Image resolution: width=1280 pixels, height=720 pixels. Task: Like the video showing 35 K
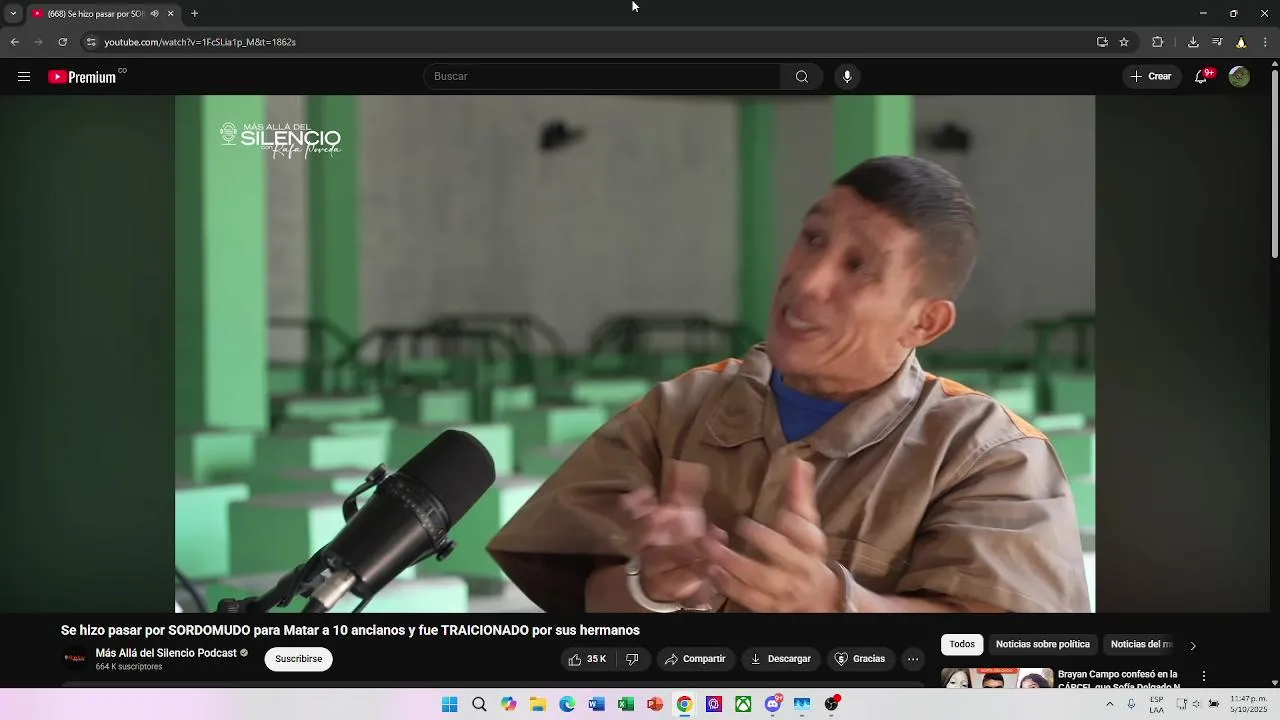point(588,659)
